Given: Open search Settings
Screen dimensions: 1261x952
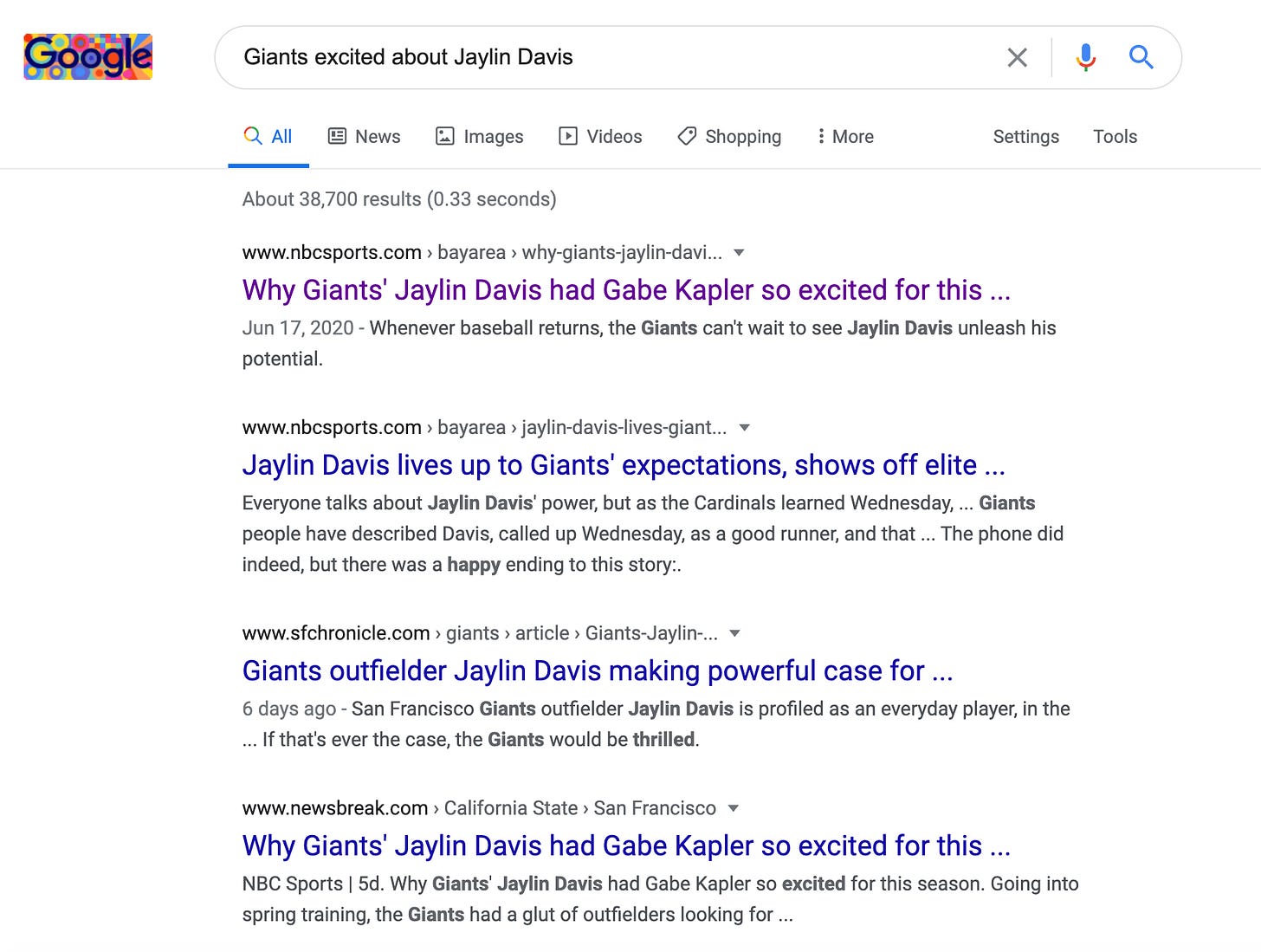Looking at the screenshot, I should click(1025, 137).
